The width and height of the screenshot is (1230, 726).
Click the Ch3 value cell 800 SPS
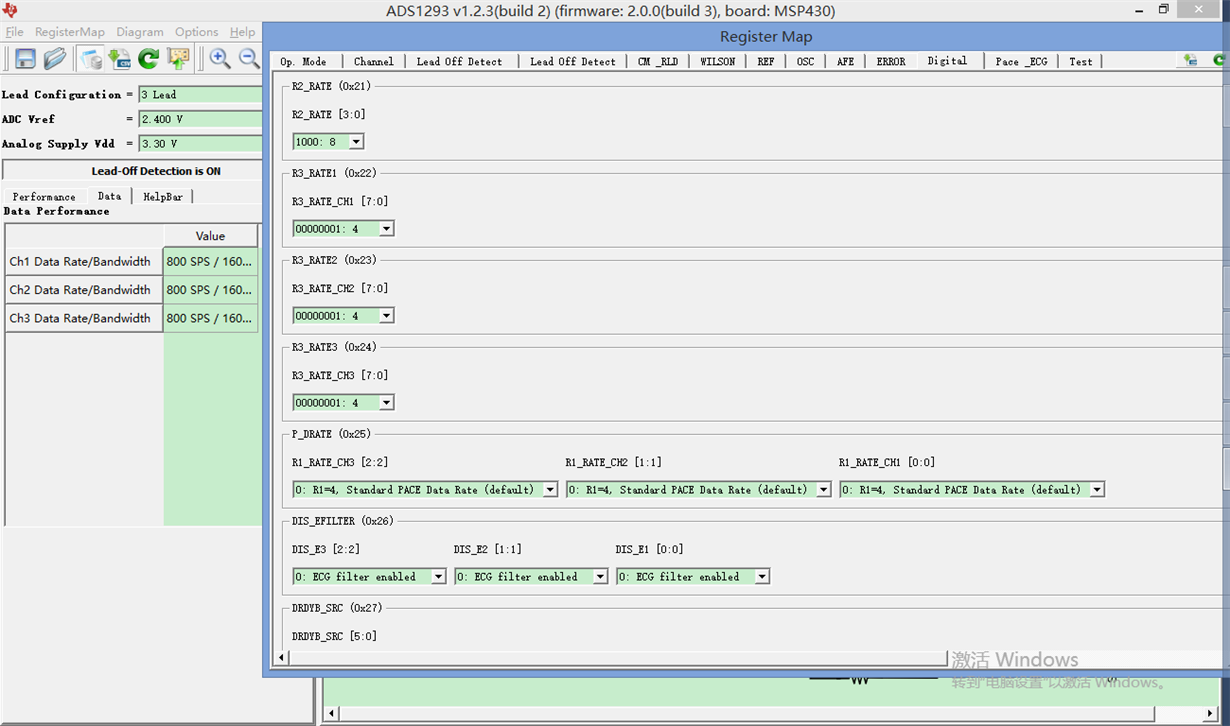[x=210, y=318]
